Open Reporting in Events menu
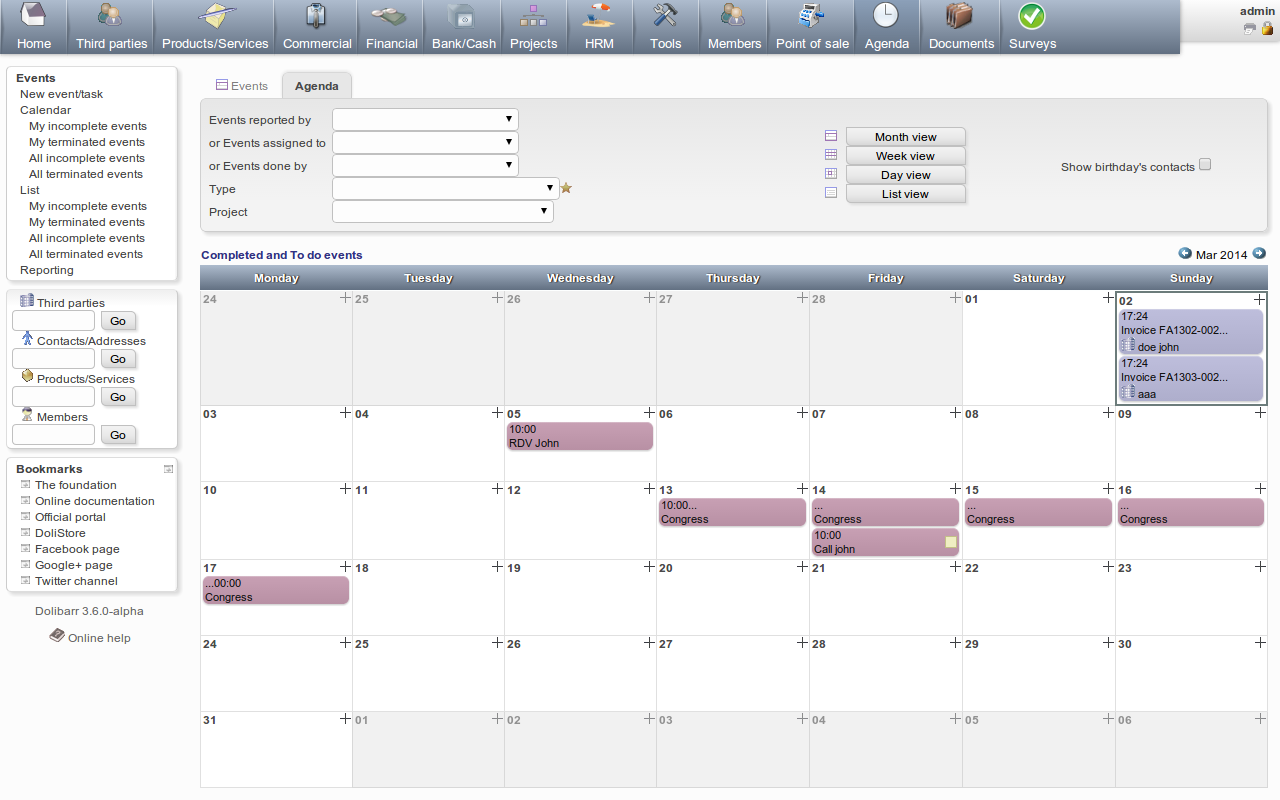The height and width of the screenshot is (800, 1280). [x=47, y=270]
